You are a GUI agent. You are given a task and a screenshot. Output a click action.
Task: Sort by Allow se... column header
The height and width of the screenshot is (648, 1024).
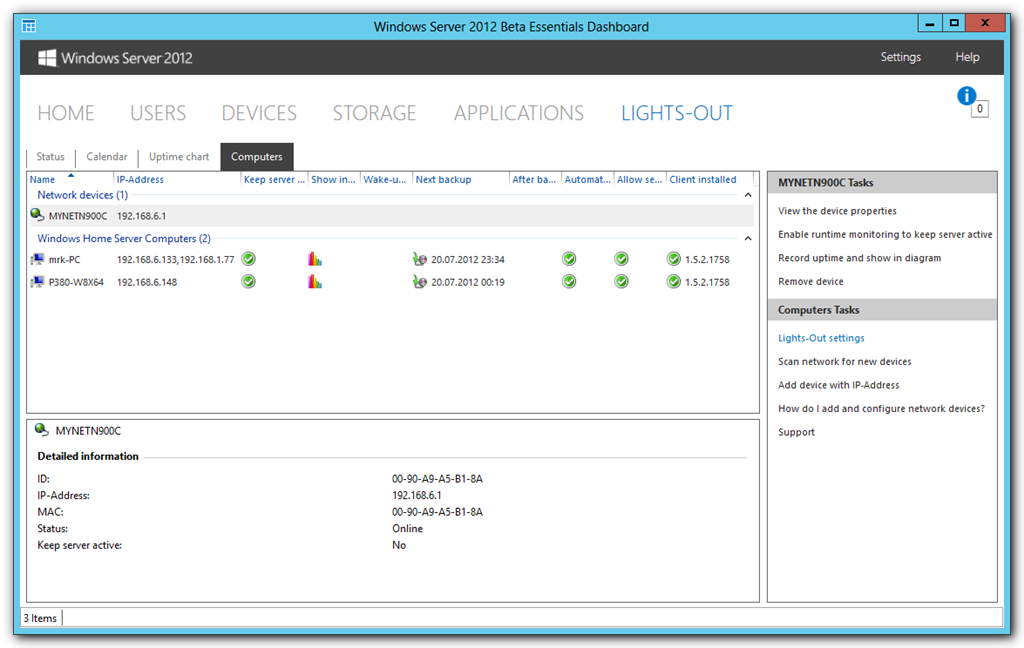pos(639,180)
